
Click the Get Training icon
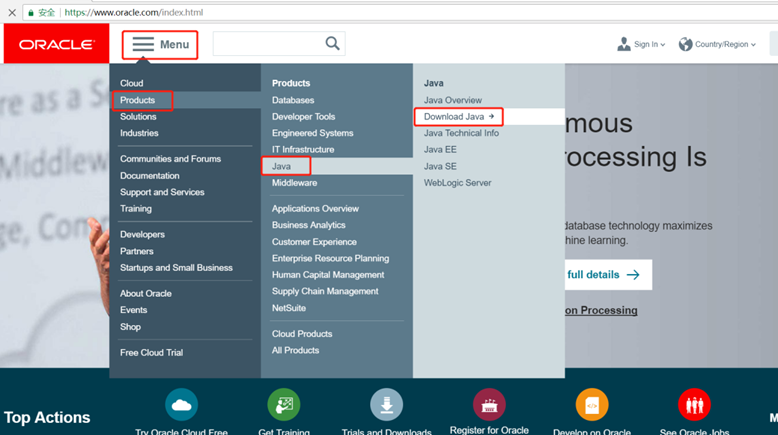[284, 405]
